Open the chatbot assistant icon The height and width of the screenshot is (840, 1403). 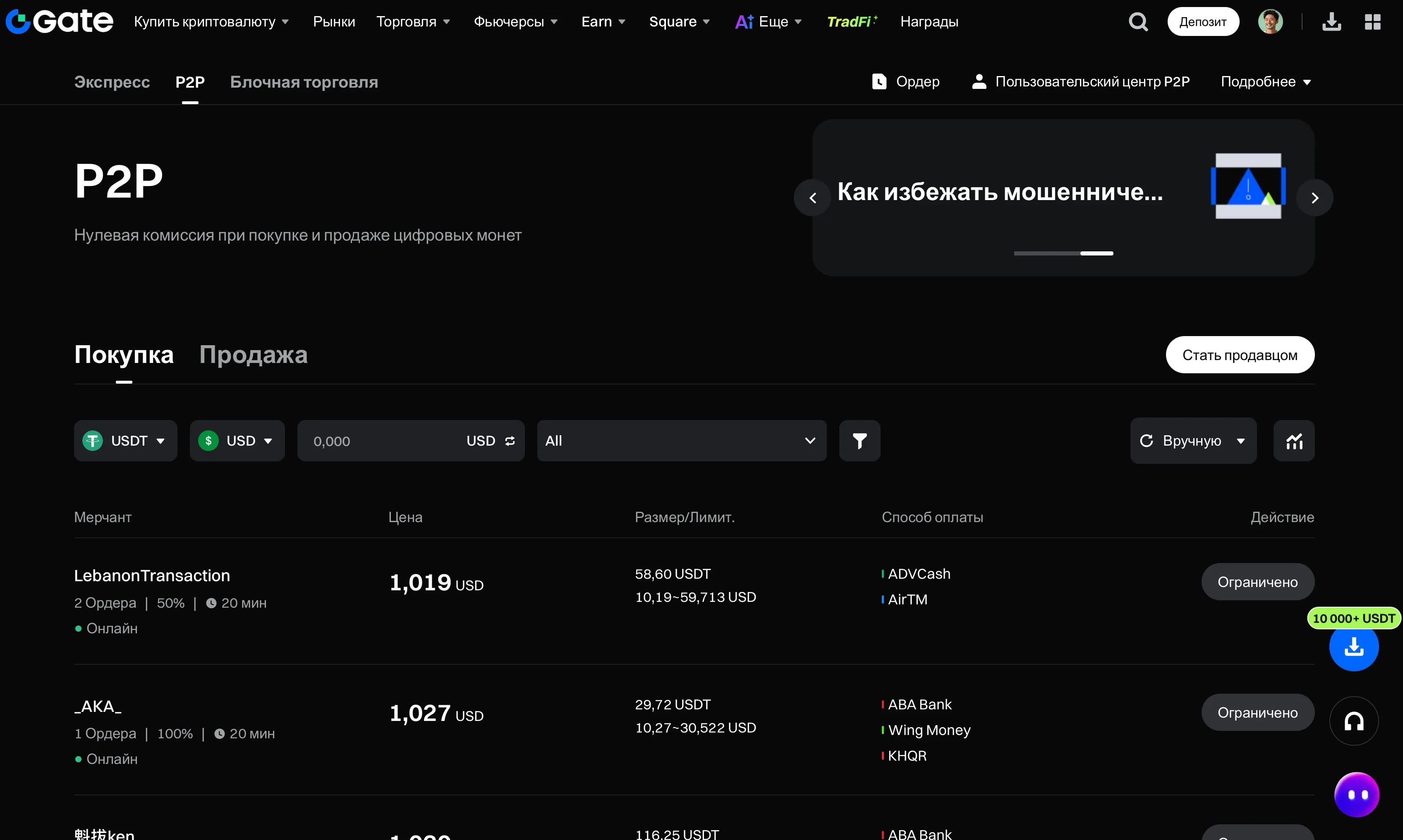(x=1357, y=794)
